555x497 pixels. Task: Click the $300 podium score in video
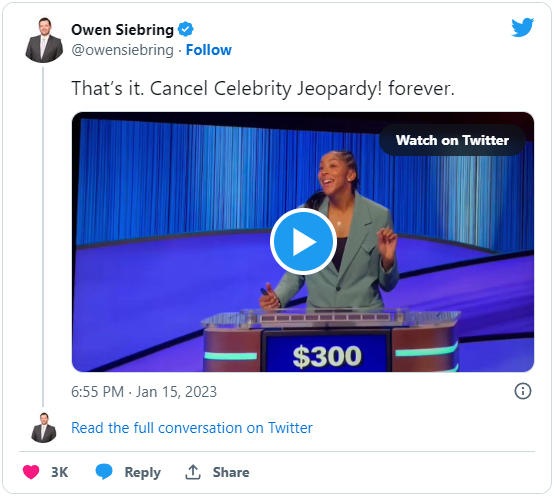pos(327,356)
